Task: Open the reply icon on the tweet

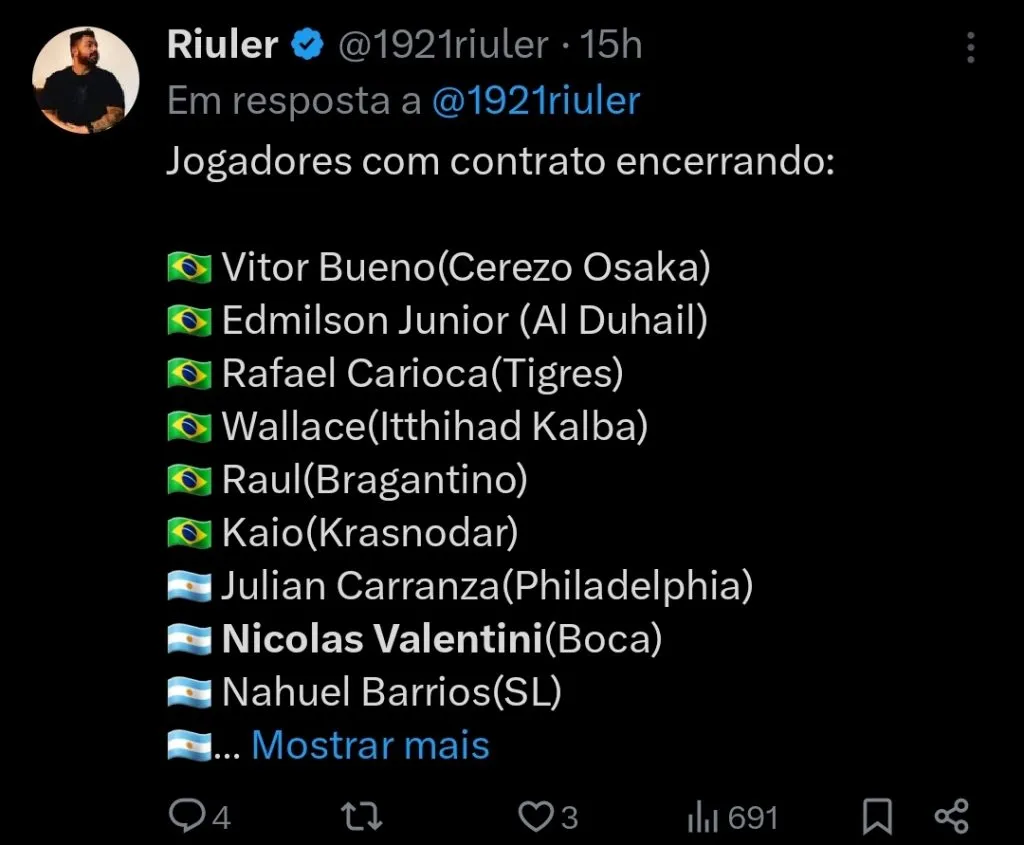Action: point(188,816)
